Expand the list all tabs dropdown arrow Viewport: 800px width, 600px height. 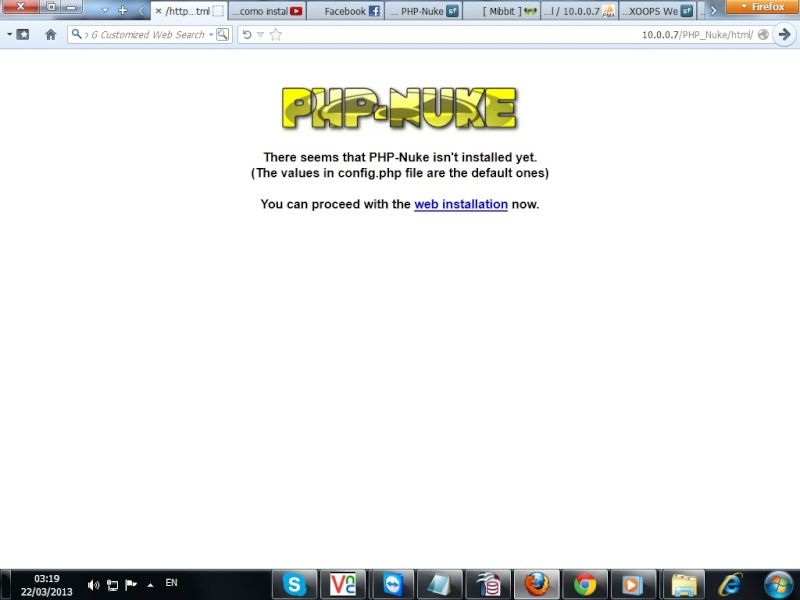pos(105,10)
